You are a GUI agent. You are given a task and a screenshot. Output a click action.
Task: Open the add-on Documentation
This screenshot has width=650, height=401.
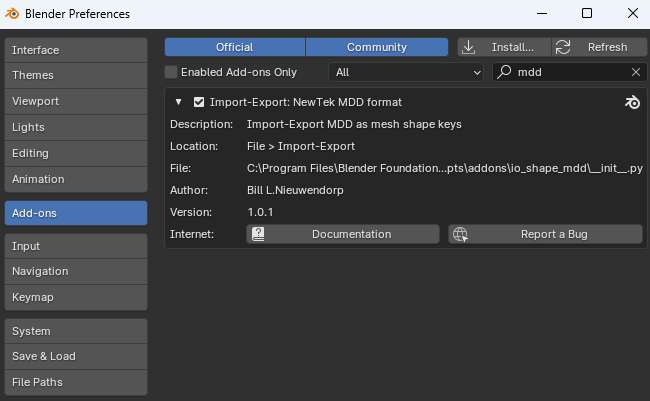343,234
